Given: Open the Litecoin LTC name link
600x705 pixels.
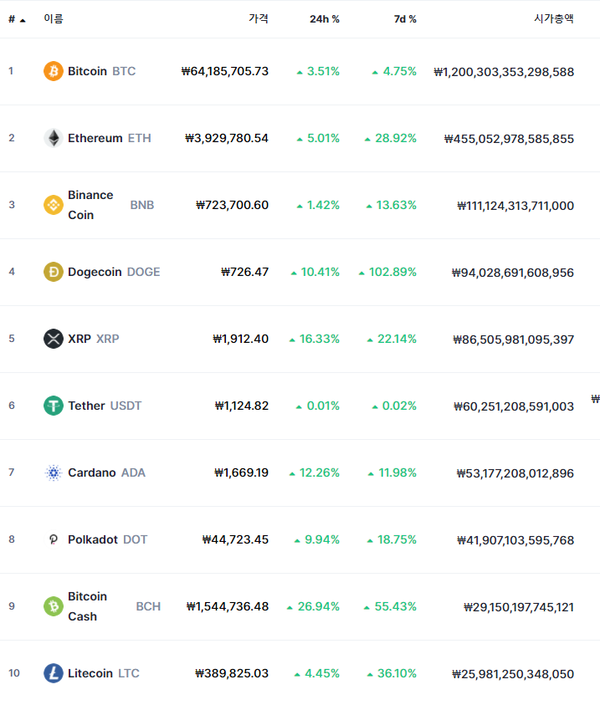Looking at the screenshot, I should [103, 673].
